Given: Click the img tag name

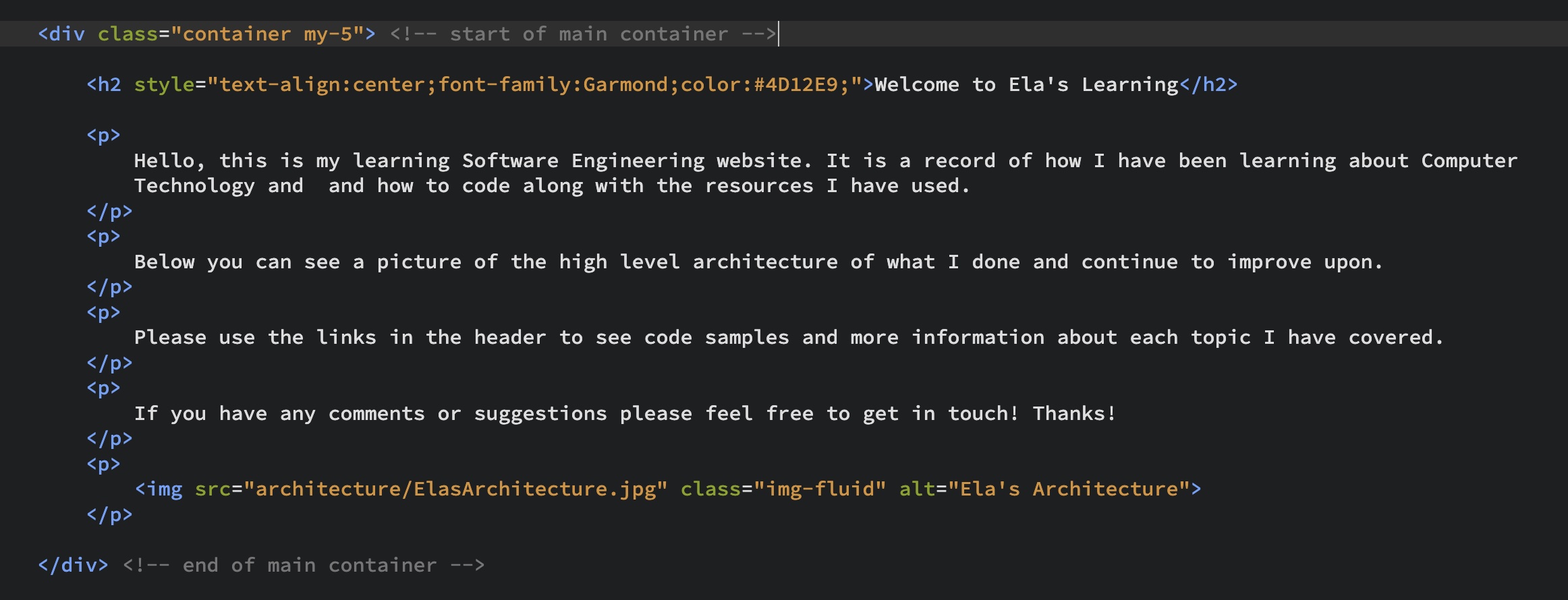Looking at the screenshot, I should coord(165,489).
